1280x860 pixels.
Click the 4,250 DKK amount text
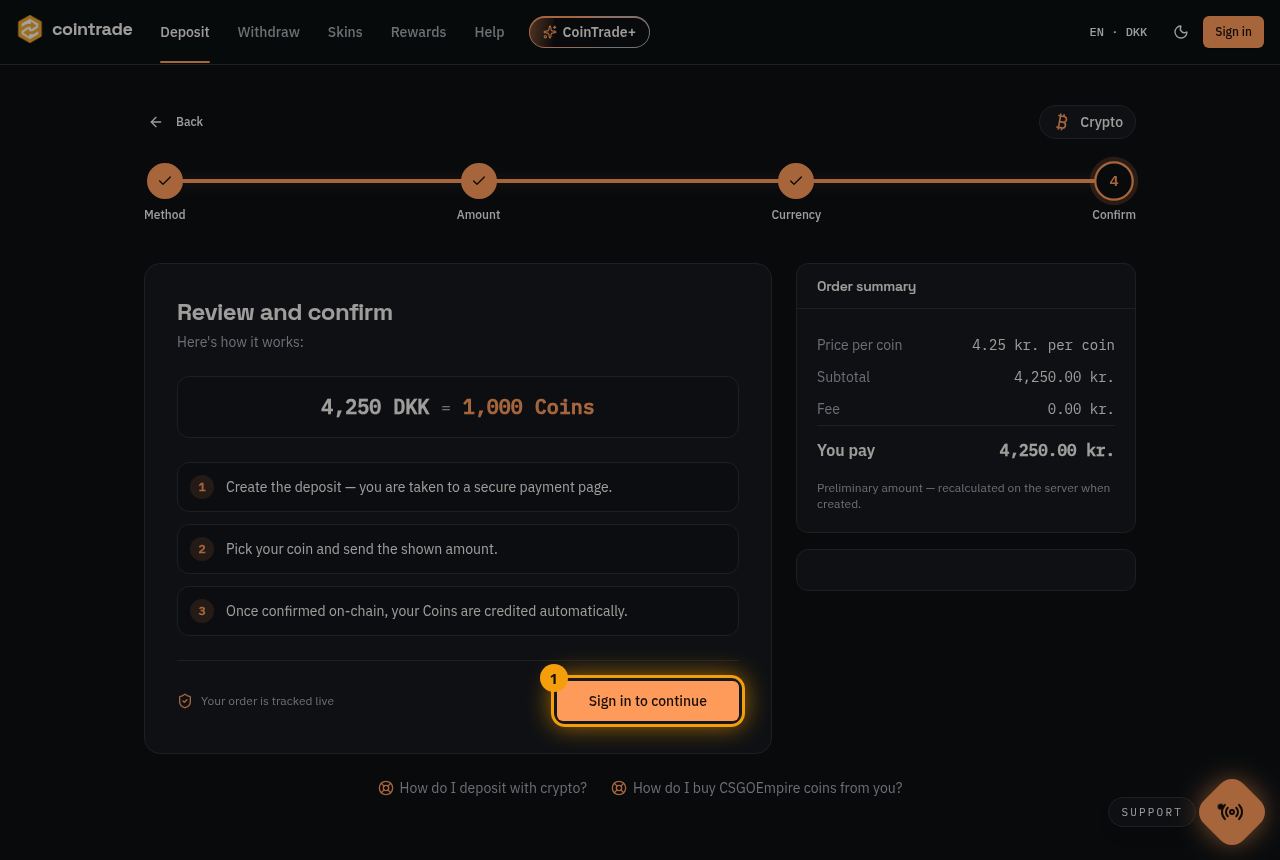[375, 407]
